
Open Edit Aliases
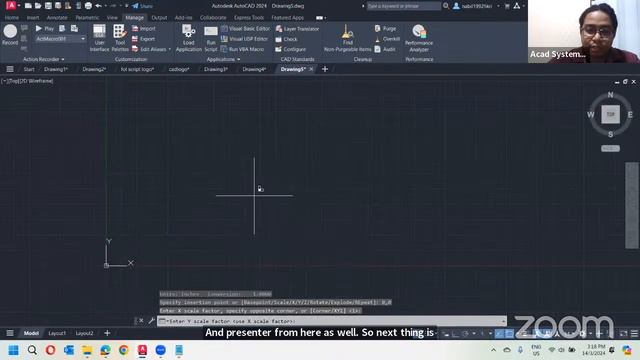tap(149, 49)
